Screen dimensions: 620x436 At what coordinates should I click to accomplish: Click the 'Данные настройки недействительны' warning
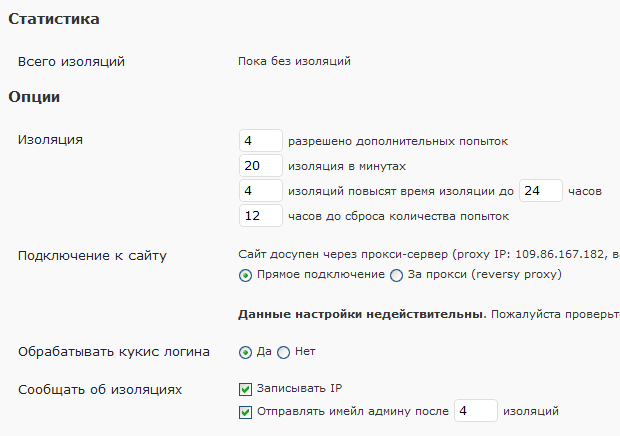361,314
